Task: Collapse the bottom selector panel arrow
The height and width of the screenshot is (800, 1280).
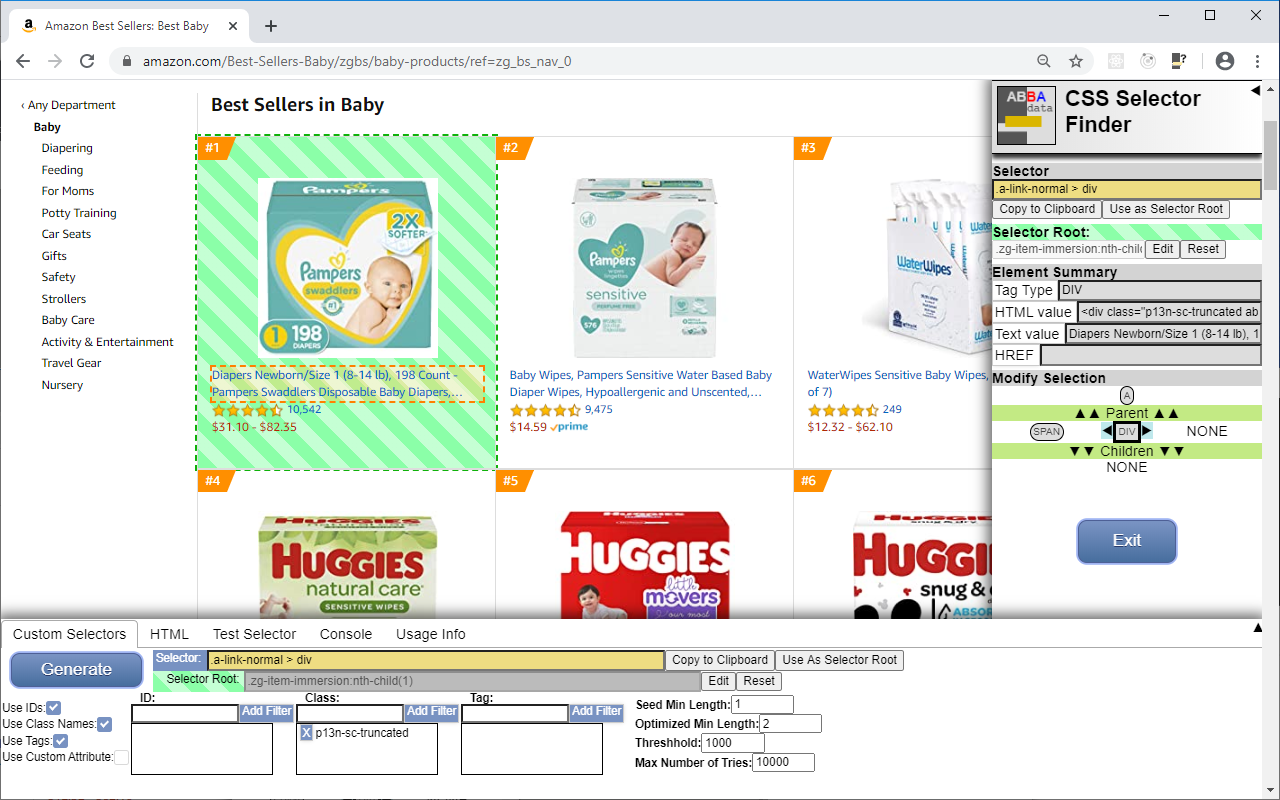Action: click(1258, 628)
